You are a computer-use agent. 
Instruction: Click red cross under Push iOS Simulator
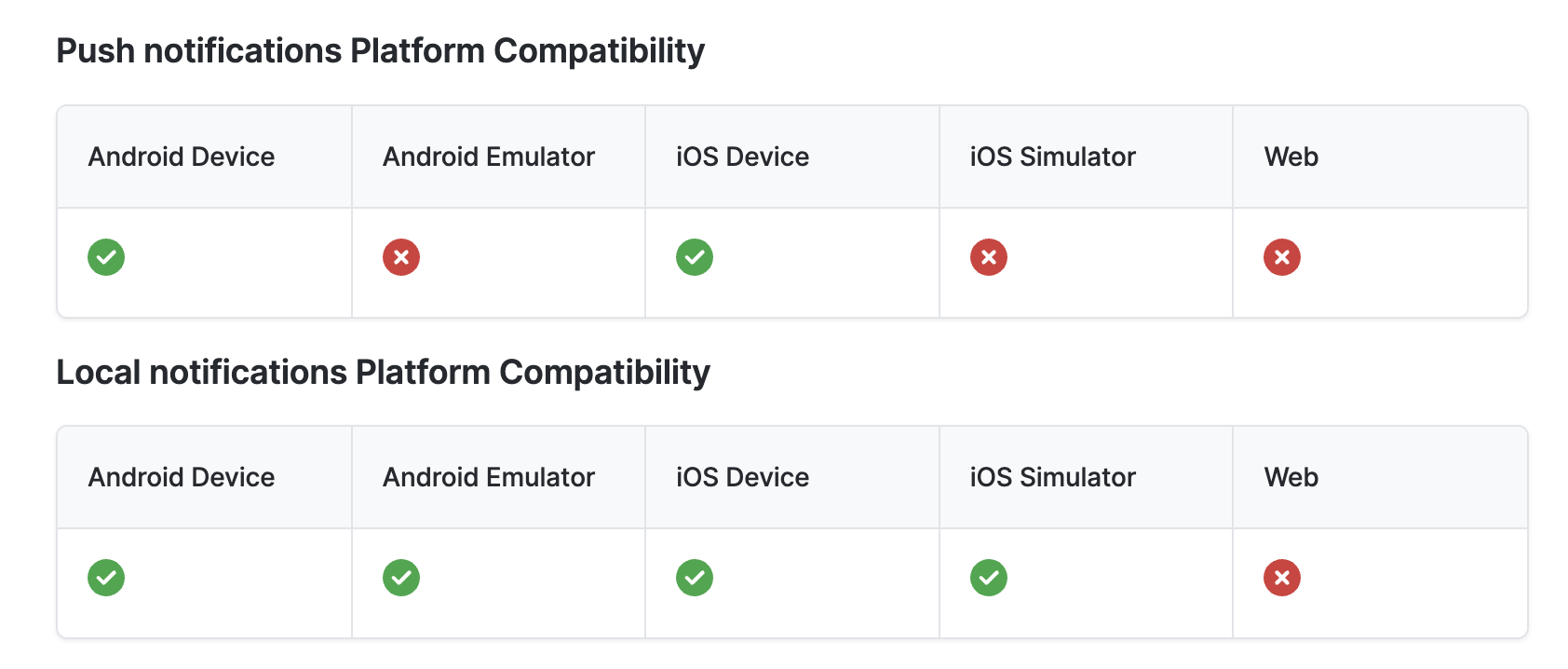[x=989, y=257]
